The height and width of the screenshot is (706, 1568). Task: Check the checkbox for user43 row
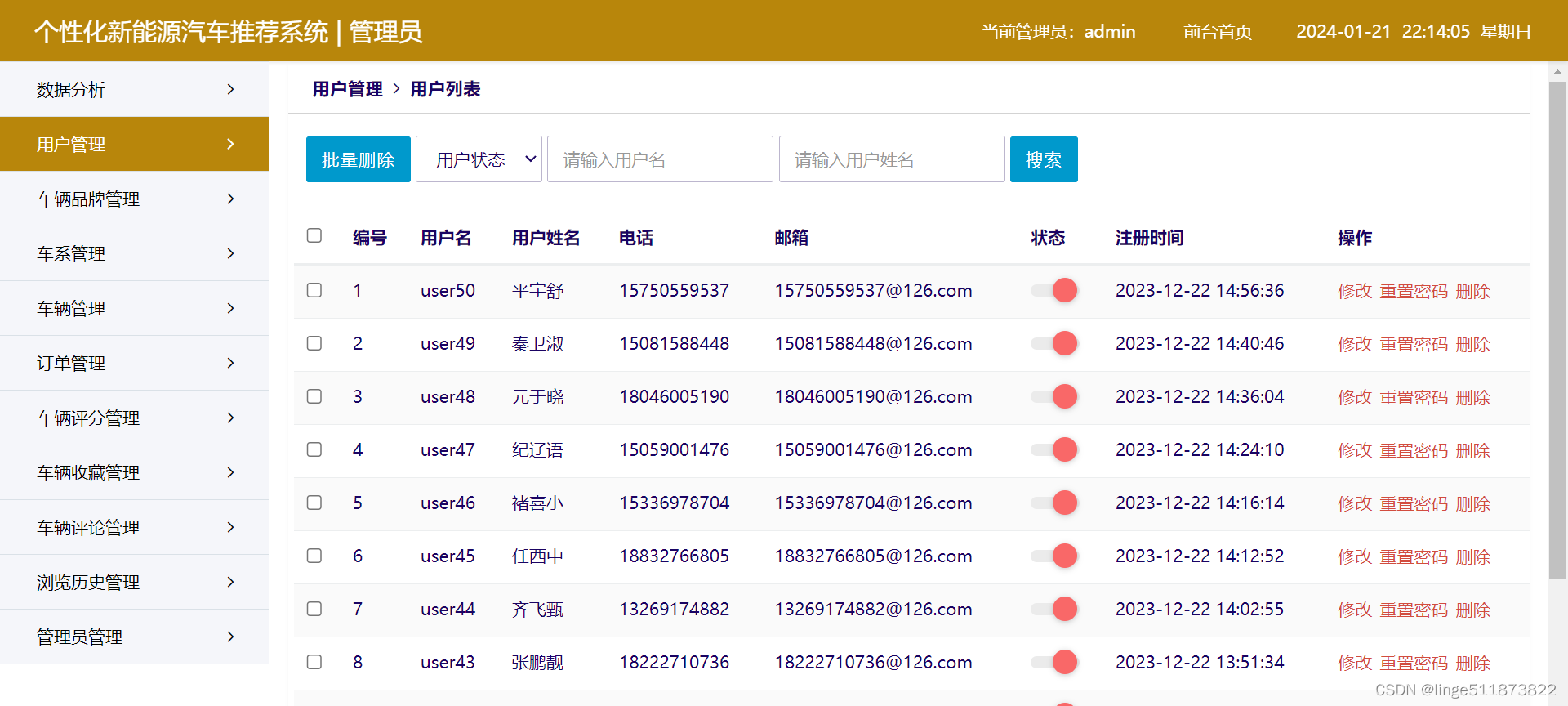click(314, 662)
